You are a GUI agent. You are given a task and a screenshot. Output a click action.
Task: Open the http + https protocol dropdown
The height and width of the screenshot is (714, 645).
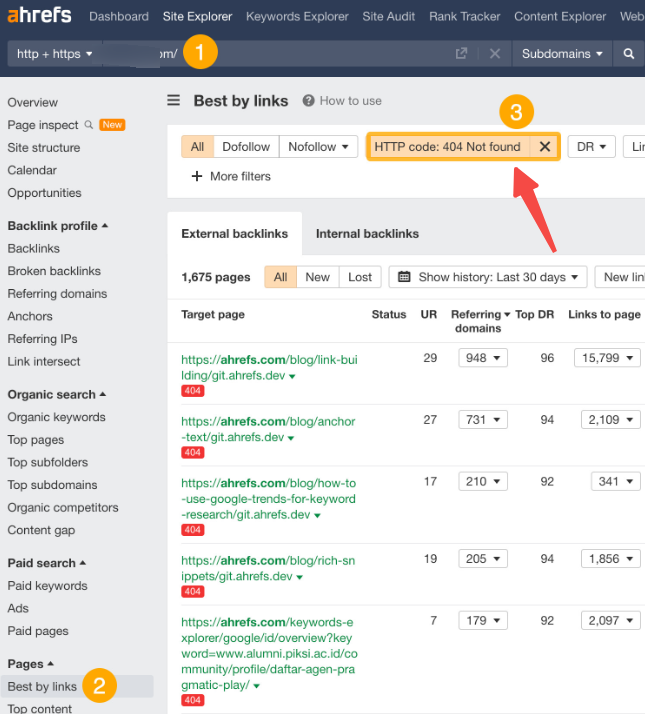[55, 54]
